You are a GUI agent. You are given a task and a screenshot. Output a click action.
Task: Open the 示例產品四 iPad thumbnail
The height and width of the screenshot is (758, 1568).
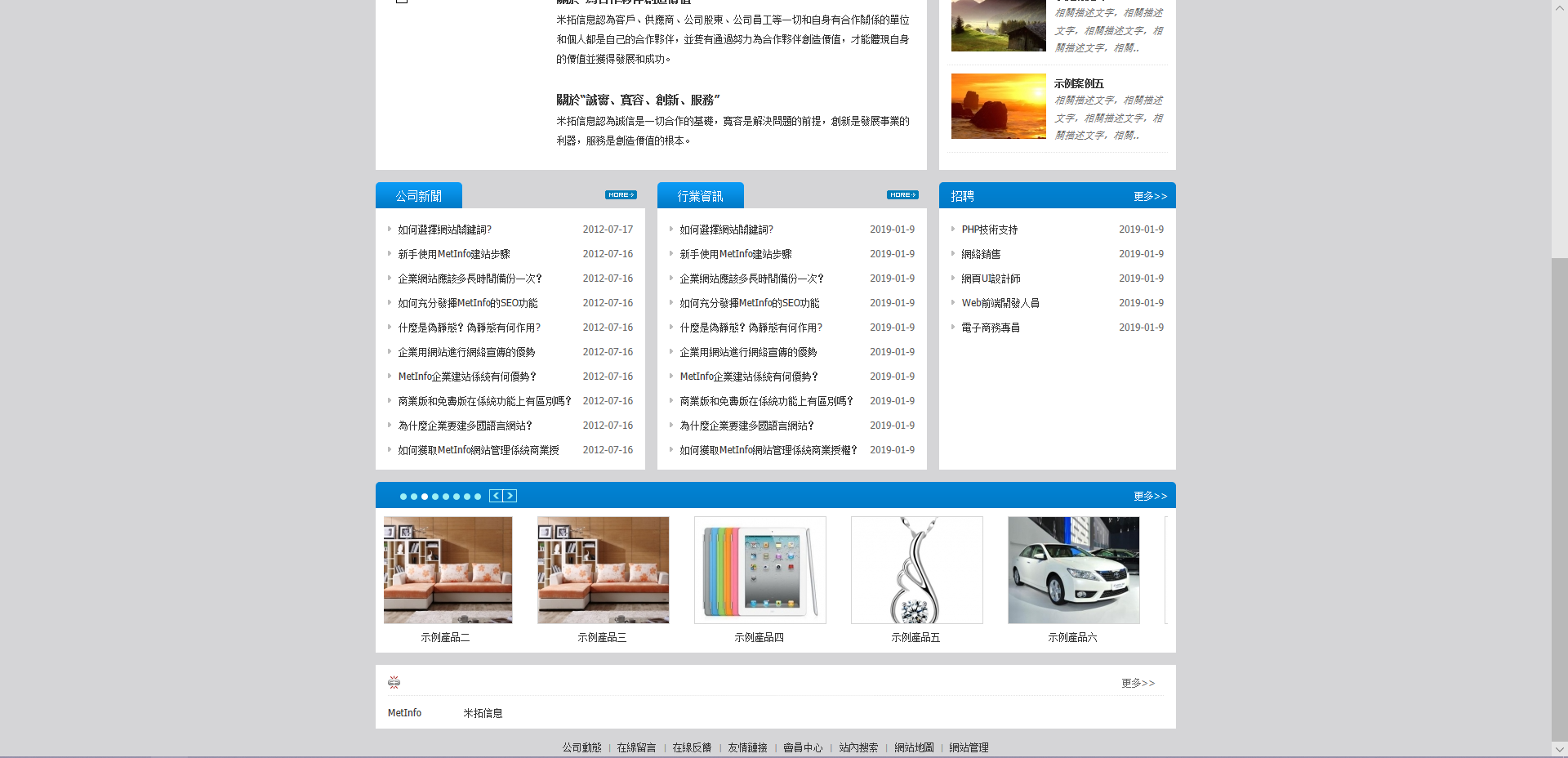pos(759,570)
